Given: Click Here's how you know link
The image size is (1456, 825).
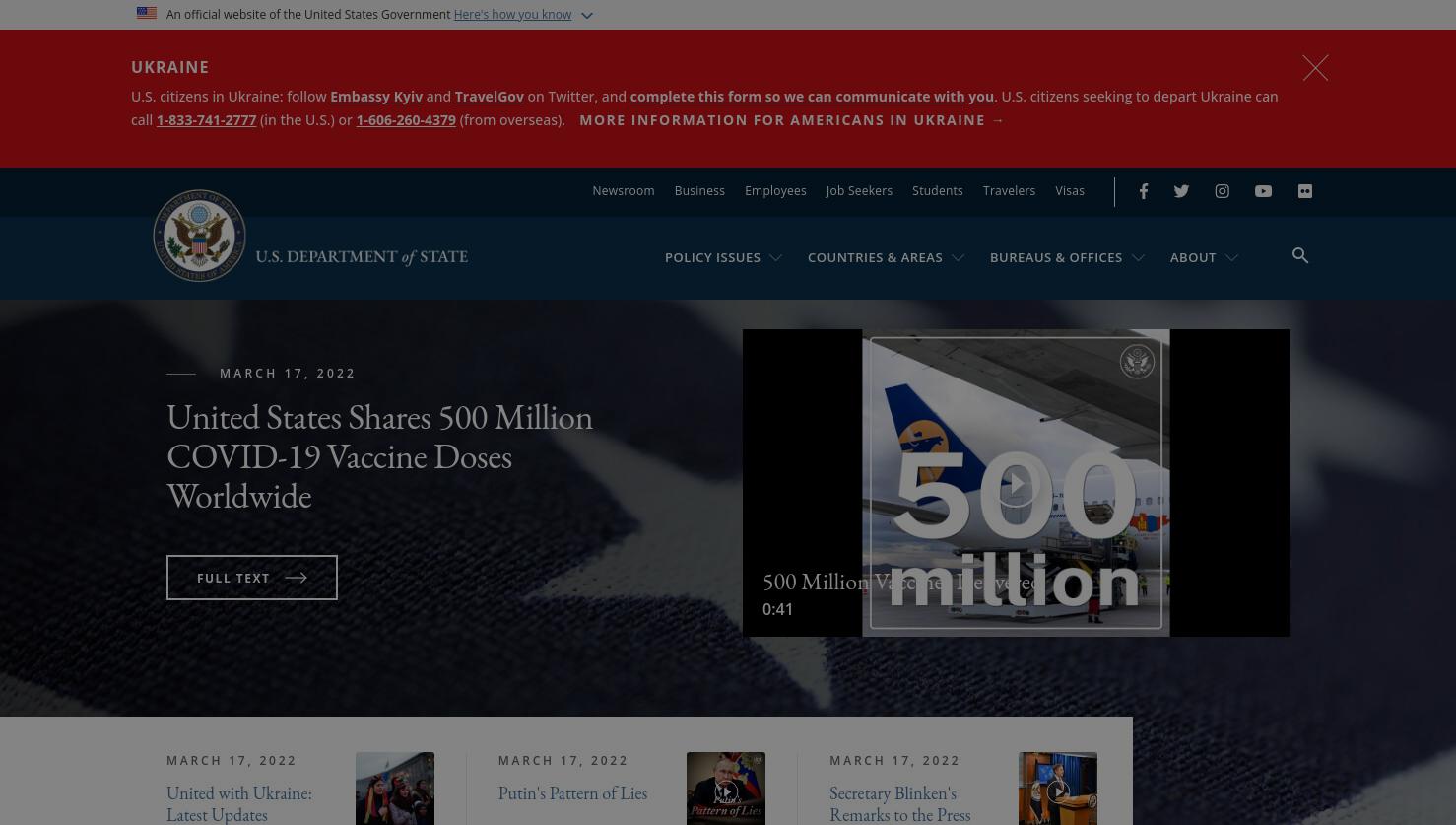Looking at the screenshot, I should coord(512,15).
